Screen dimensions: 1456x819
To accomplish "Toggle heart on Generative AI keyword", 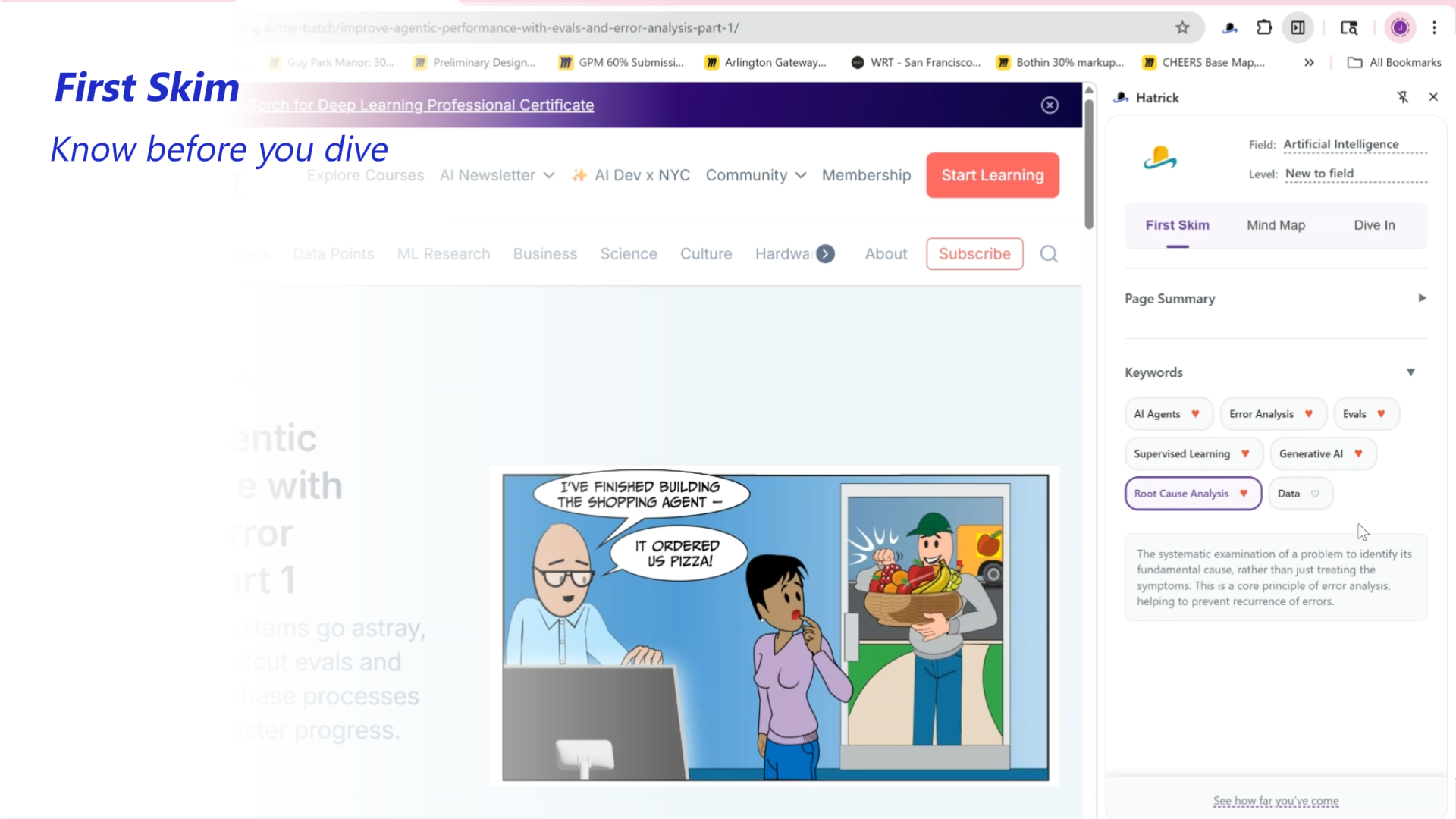I will [x=1358, y=453].
